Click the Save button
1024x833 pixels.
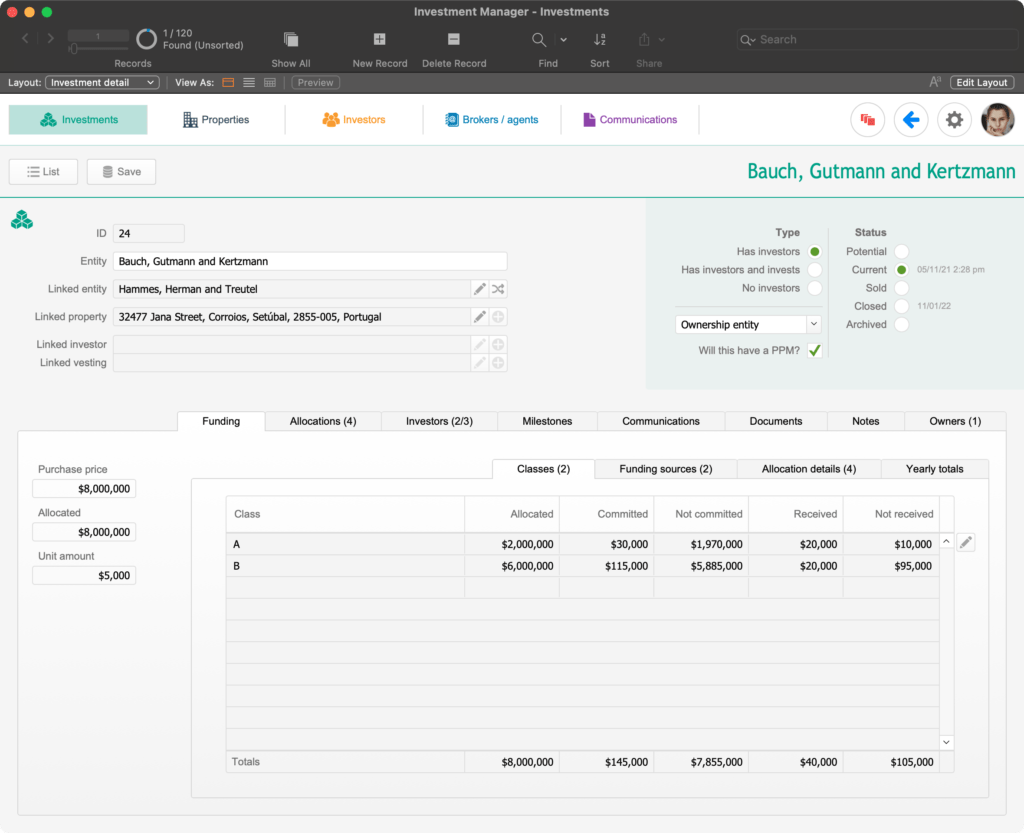(121, 171)
